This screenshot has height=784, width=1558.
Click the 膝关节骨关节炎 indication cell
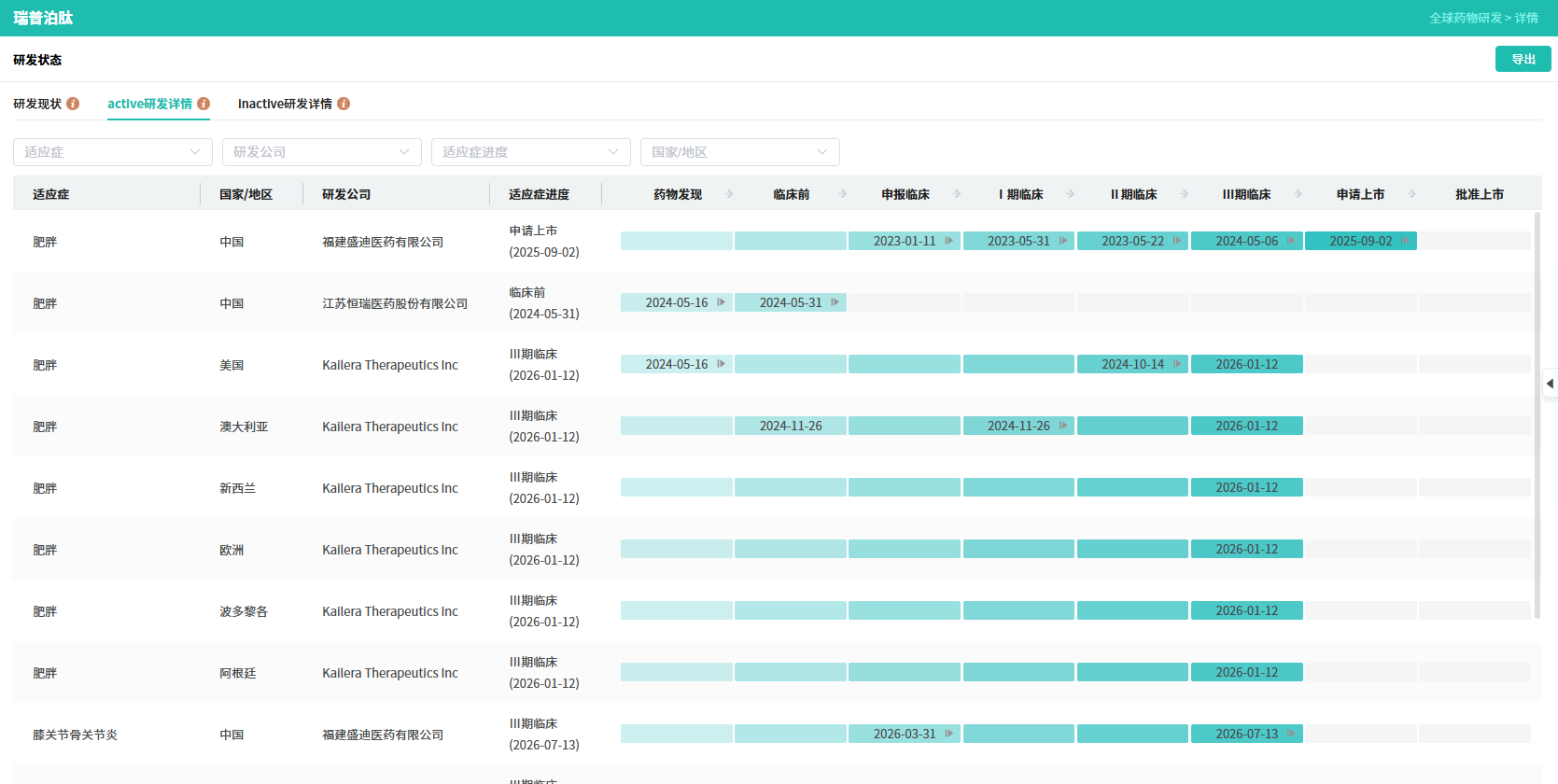pyautogui.click(x=75, y=735)
